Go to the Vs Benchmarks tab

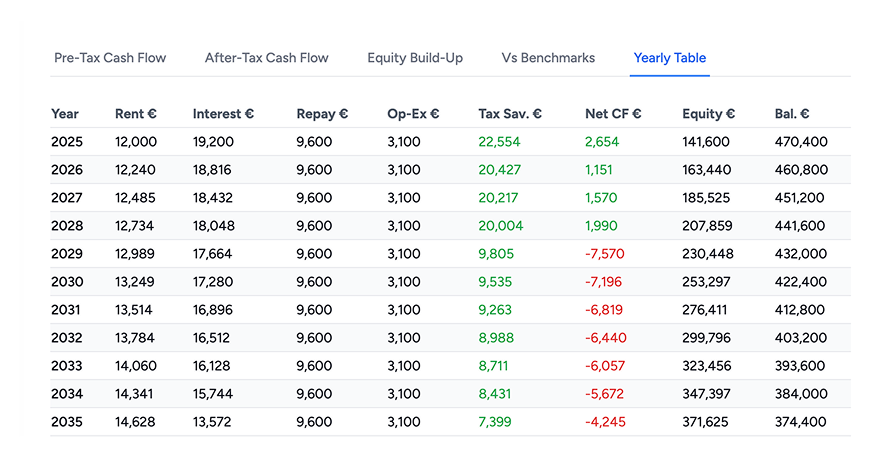548,58
